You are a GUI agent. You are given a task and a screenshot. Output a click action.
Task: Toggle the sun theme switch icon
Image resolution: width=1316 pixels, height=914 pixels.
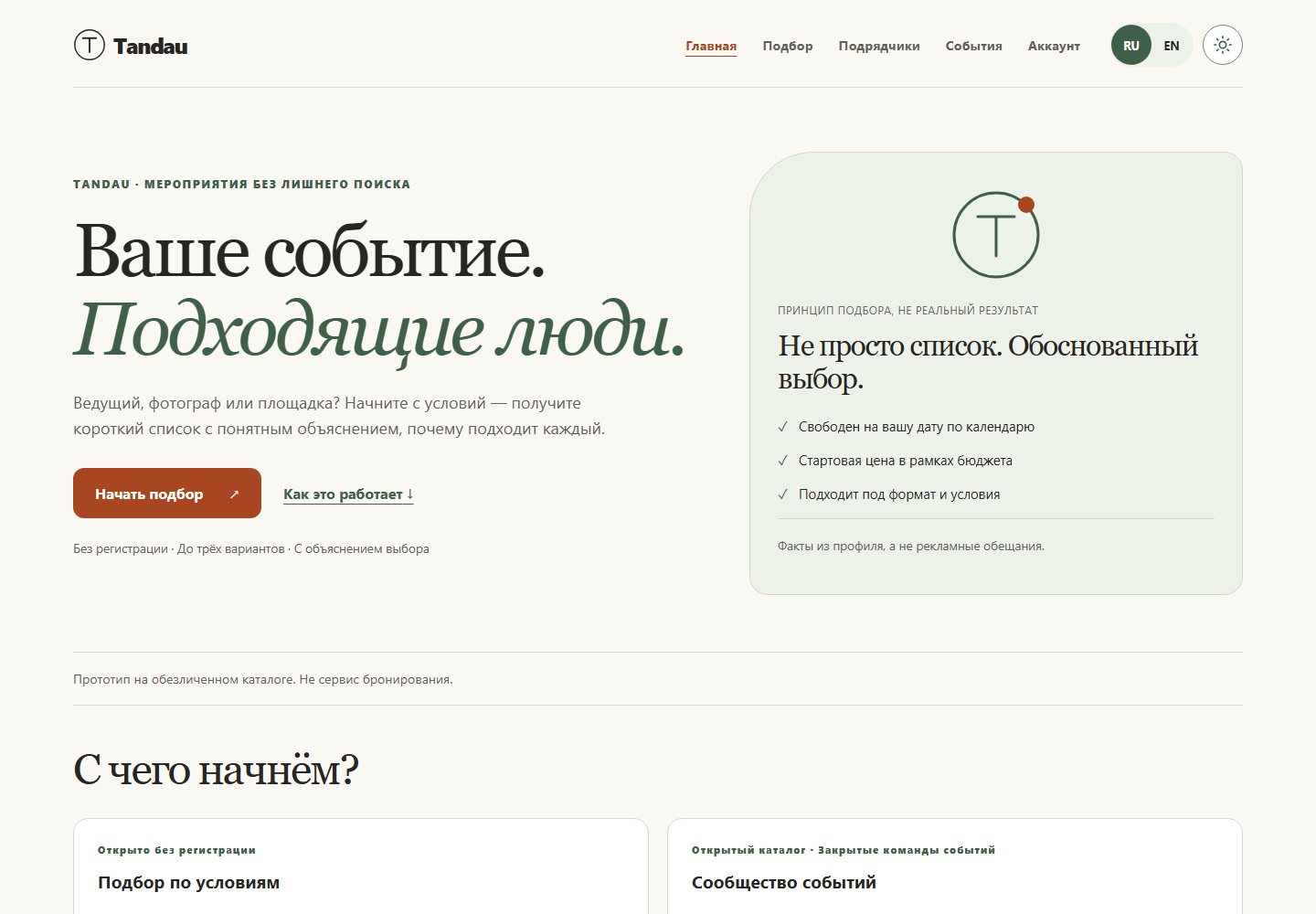click(1223, 45)
